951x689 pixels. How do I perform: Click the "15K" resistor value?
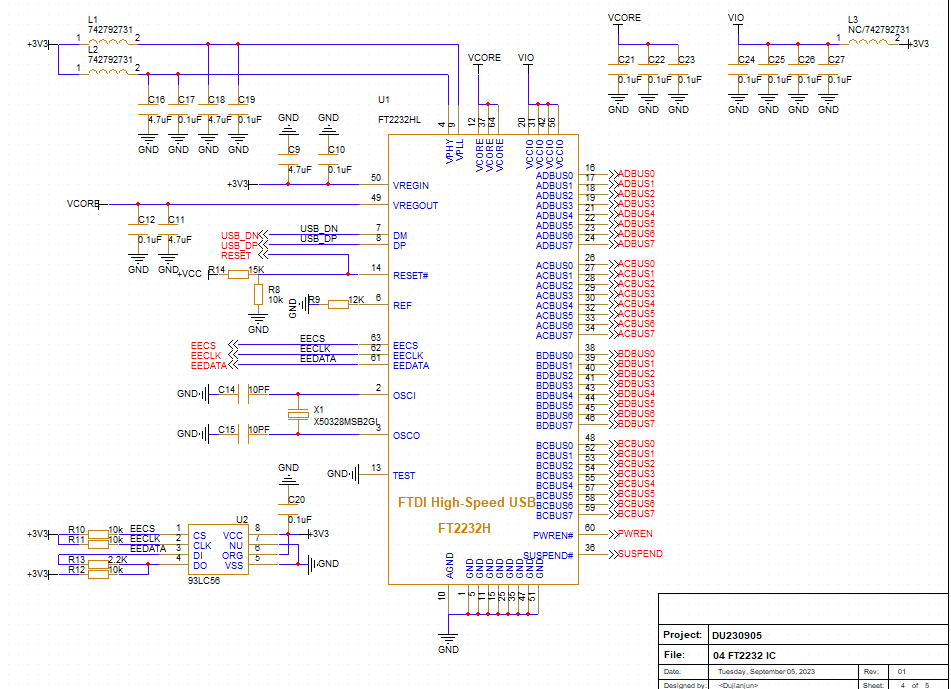pos(257,270)
